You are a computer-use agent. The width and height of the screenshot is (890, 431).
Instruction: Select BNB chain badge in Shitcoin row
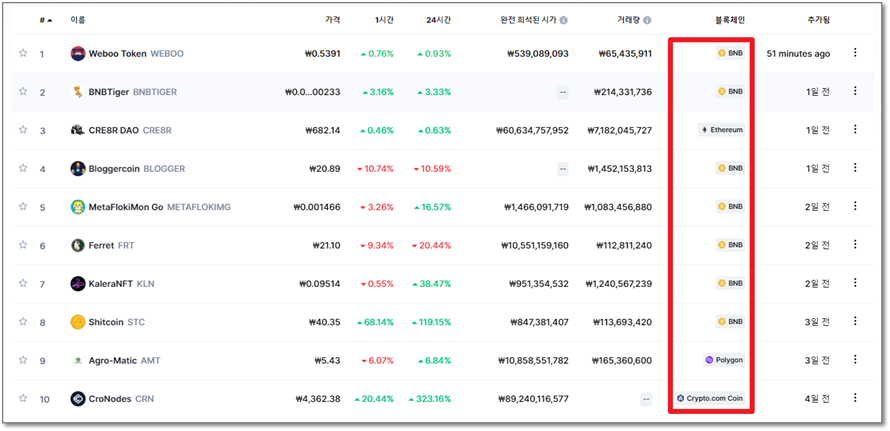point(730,321)
